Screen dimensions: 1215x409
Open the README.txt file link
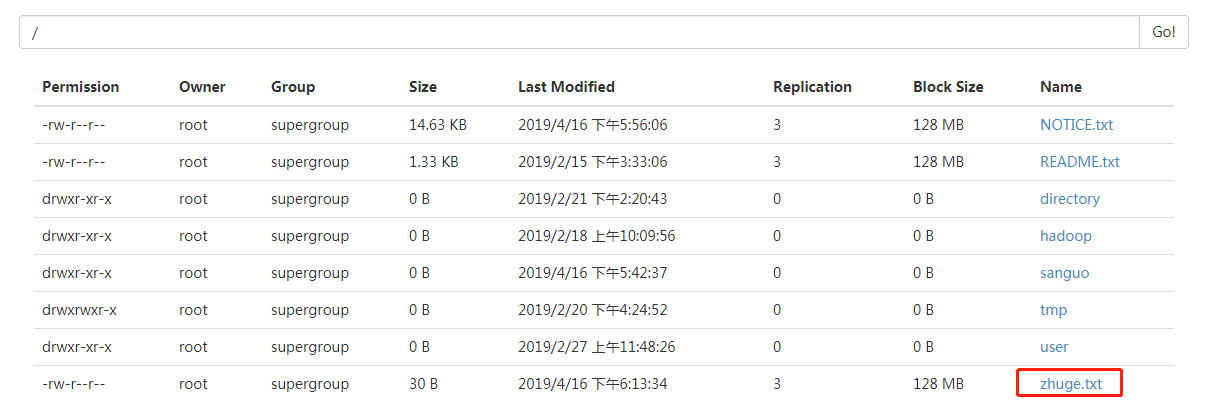click(1080, 162)
